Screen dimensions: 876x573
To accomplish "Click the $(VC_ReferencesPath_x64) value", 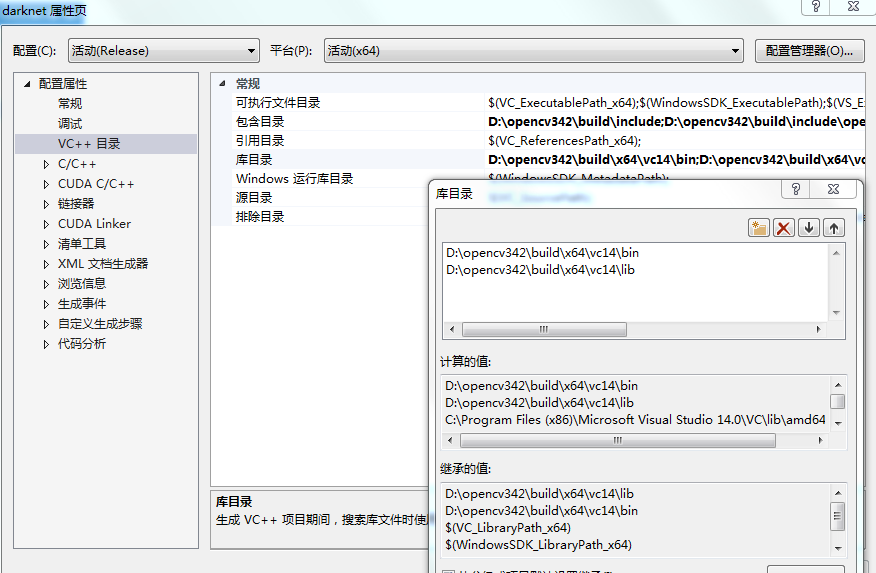I will tap(564, 141).
